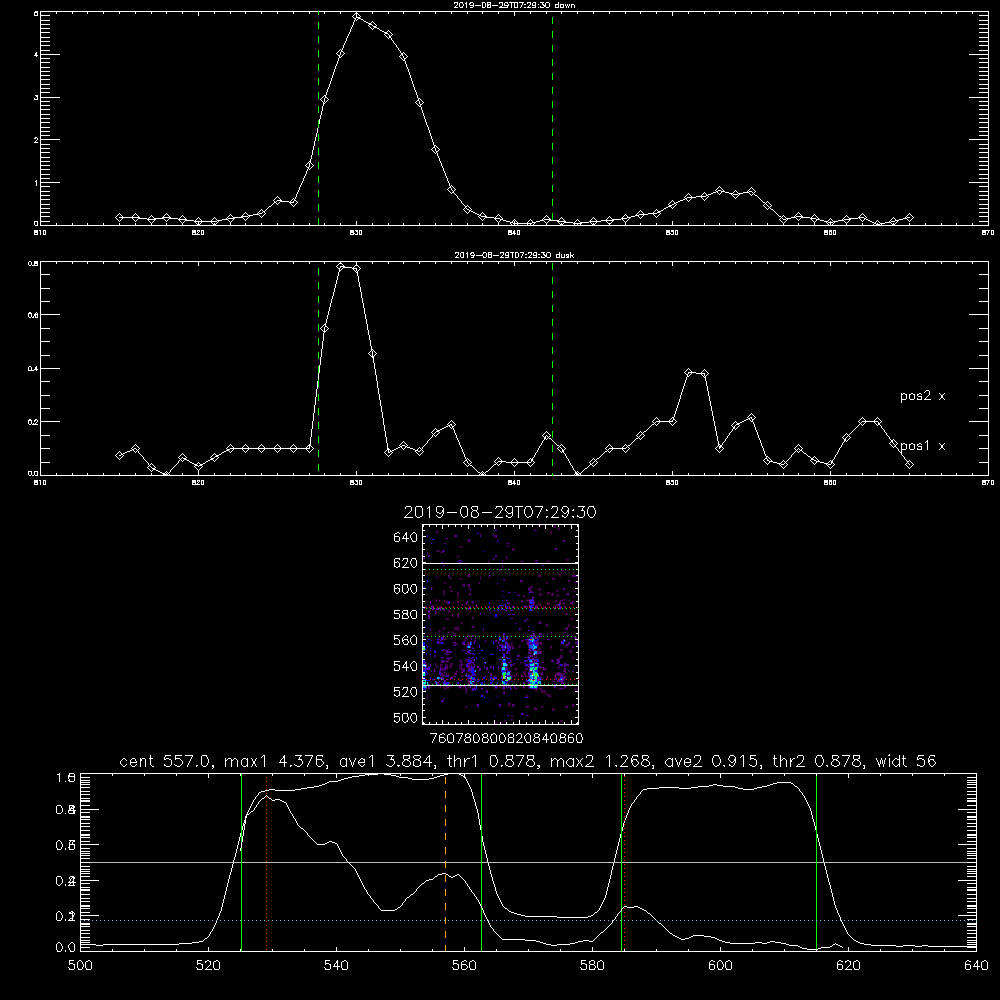Click the solid white horizontal line in bottom plot
This screenshot has width=1000, height=1000.
tap(528, 862)
